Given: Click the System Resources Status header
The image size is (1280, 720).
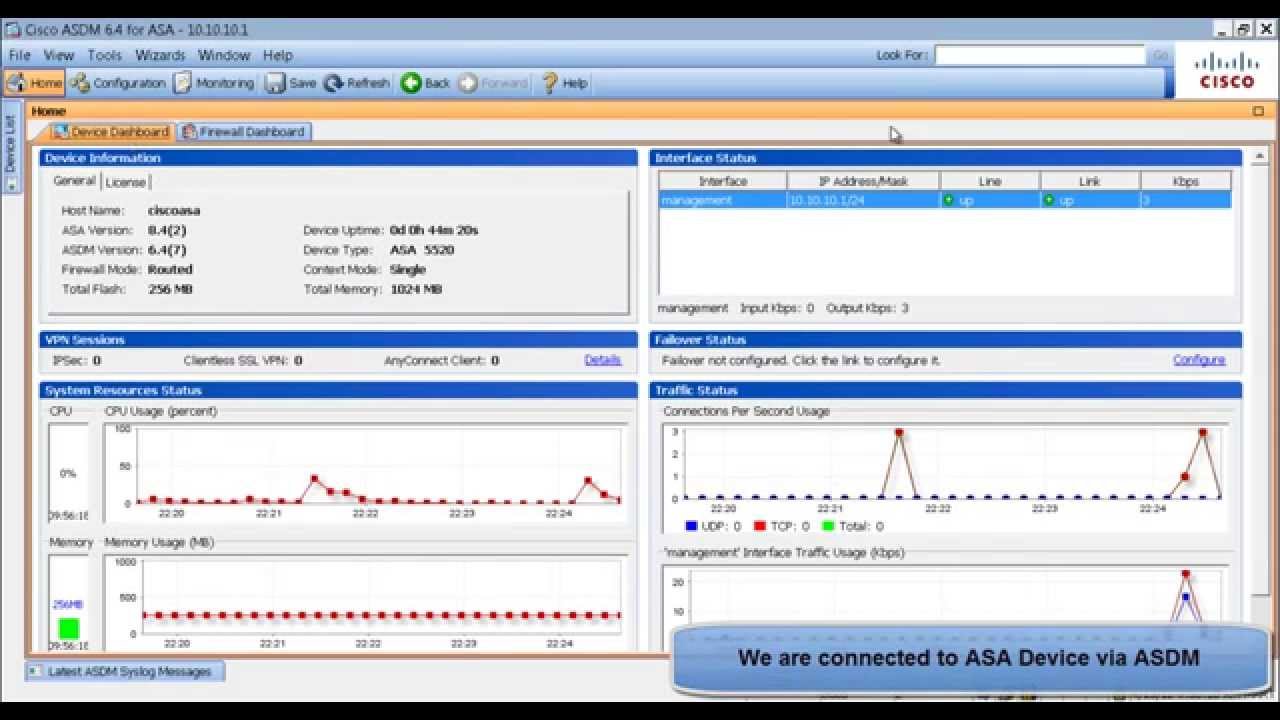Looking at the screenshot, I should [339, 390].
